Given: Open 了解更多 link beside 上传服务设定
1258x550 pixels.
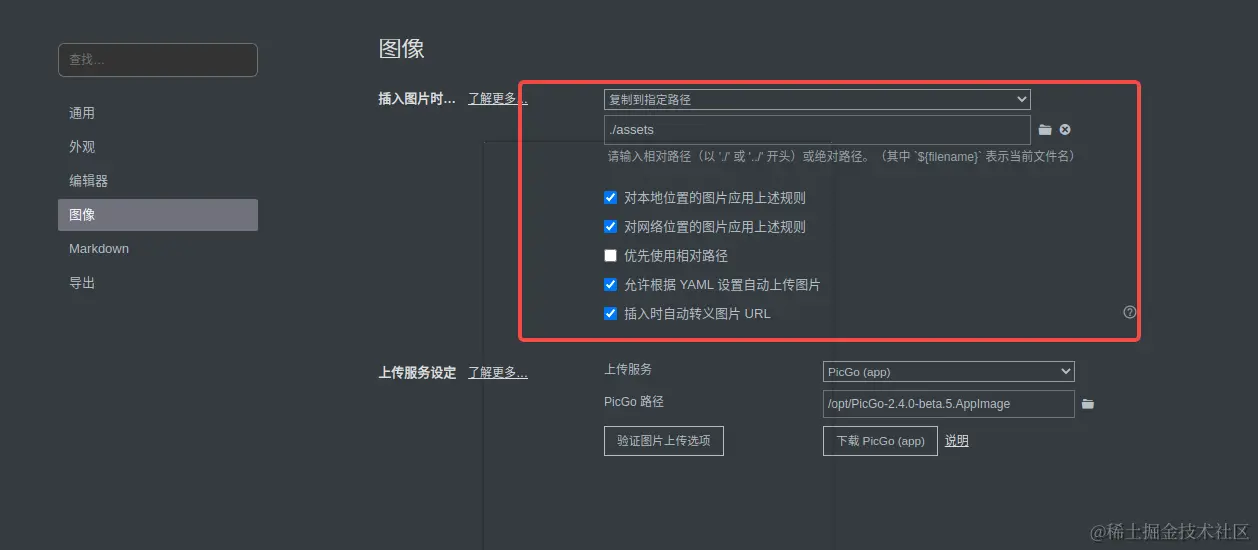Looking at the screenshot, I should click(x=498, y=372).
